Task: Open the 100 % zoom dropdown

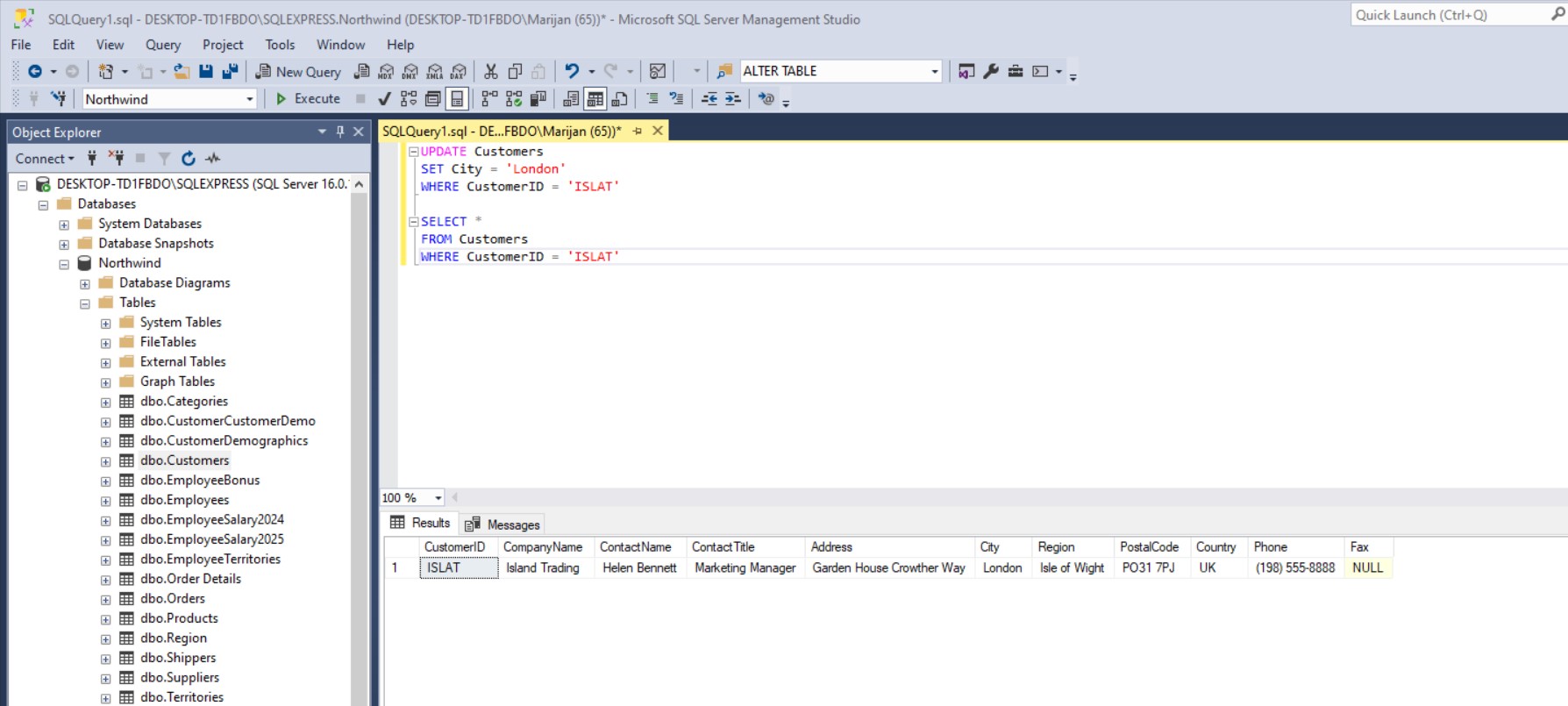Action: (x=438, y=497)
